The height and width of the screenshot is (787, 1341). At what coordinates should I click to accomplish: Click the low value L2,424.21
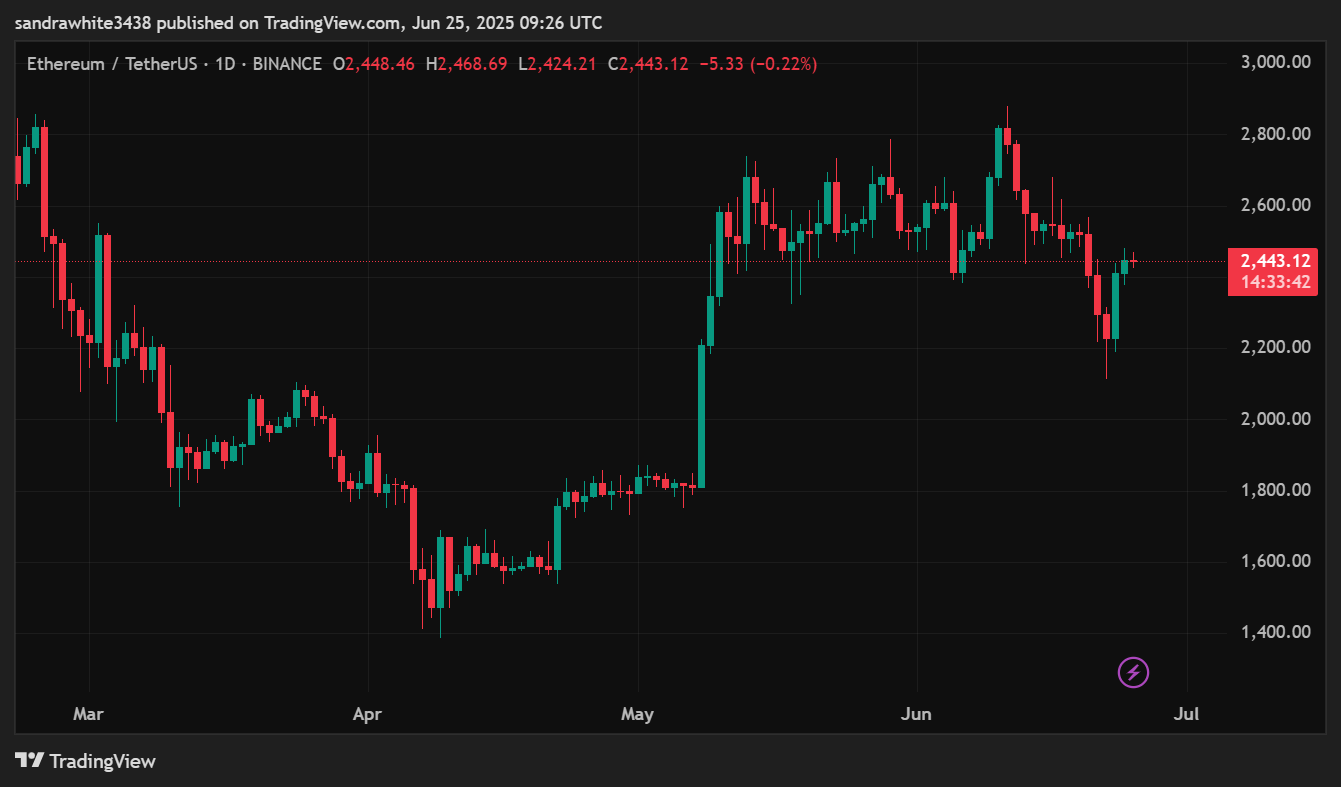557,64
